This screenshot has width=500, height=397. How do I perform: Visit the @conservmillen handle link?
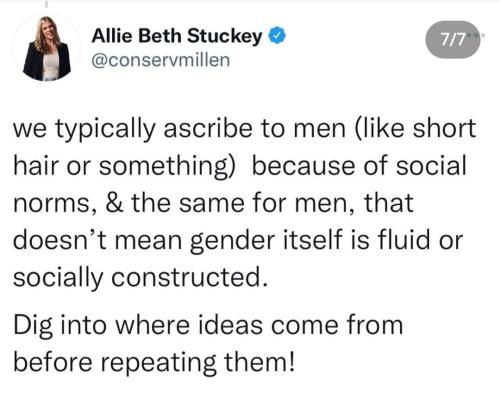tap(161, 60)
